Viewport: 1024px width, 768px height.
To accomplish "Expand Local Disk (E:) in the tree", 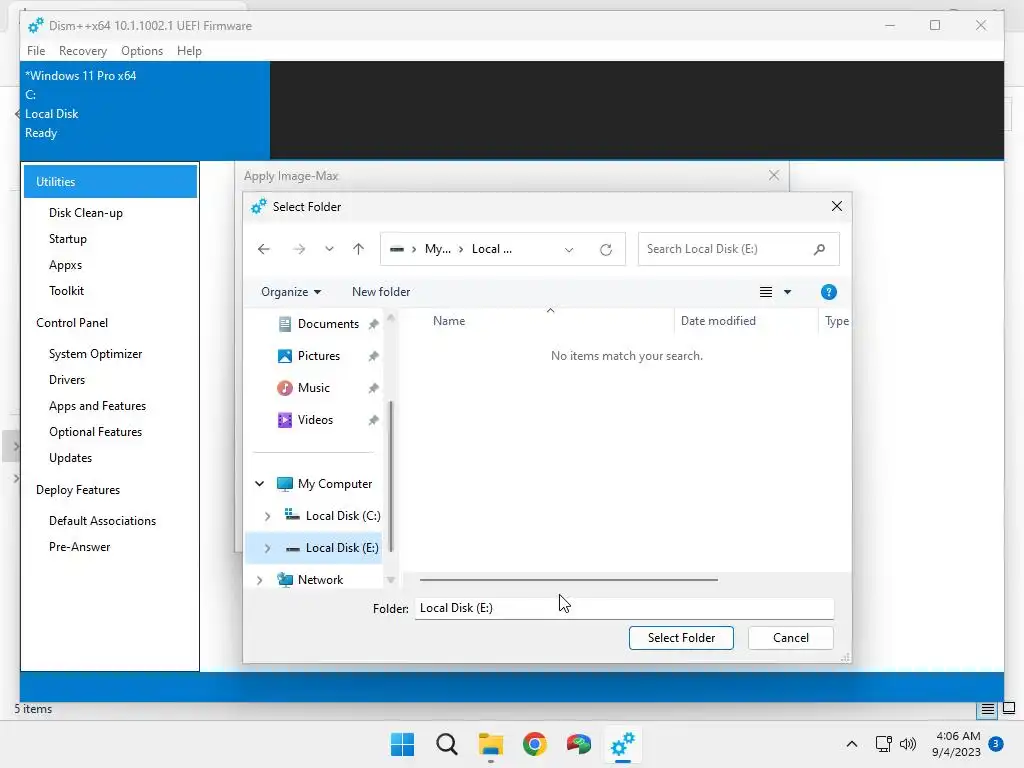I will point(267,548).
